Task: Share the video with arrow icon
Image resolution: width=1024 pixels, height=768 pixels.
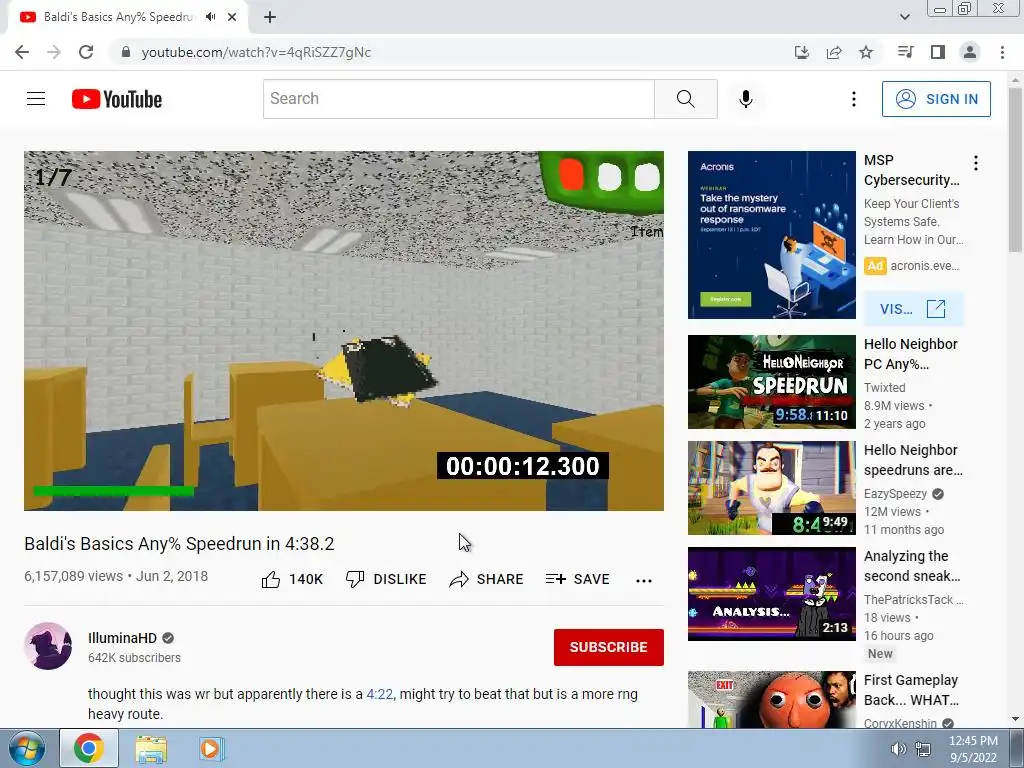Action: tap(459, 579)
